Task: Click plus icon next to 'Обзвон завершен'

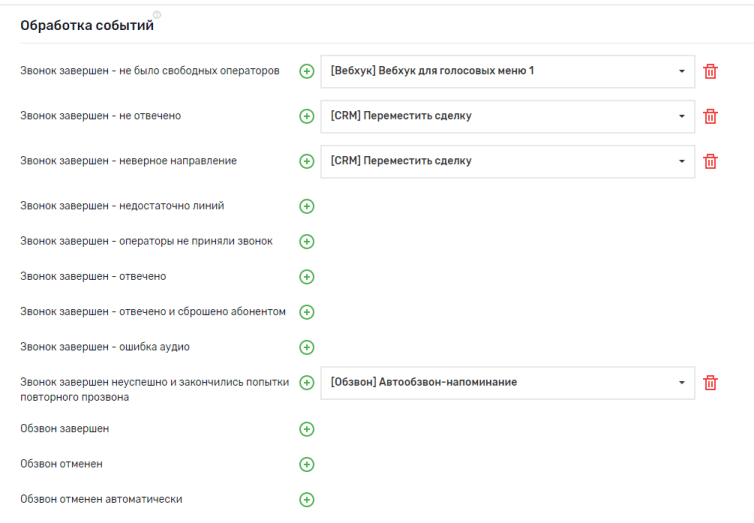Action: [x=307, y=429]
